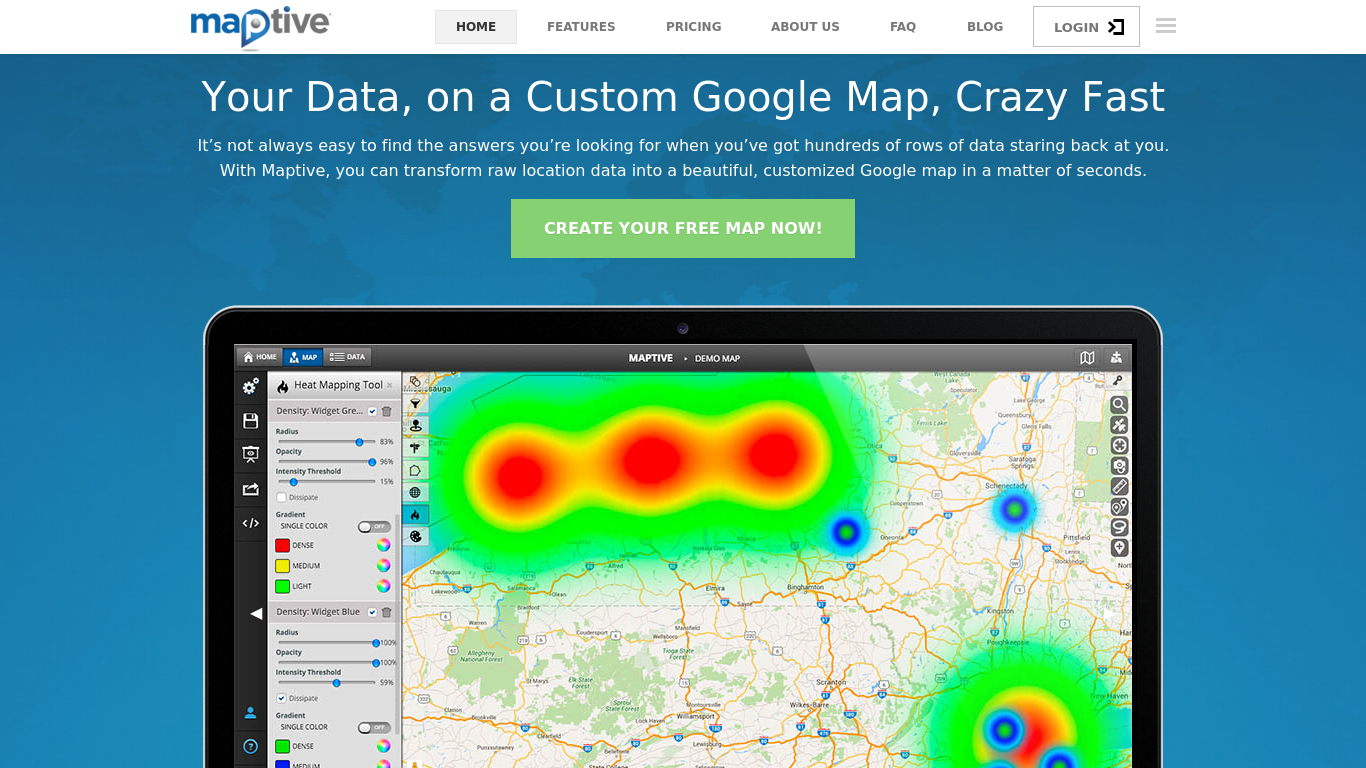1366x768 pixels.
Task: Open the embed code </> icon
Action: pyautogui.click(x=251, y=523)
